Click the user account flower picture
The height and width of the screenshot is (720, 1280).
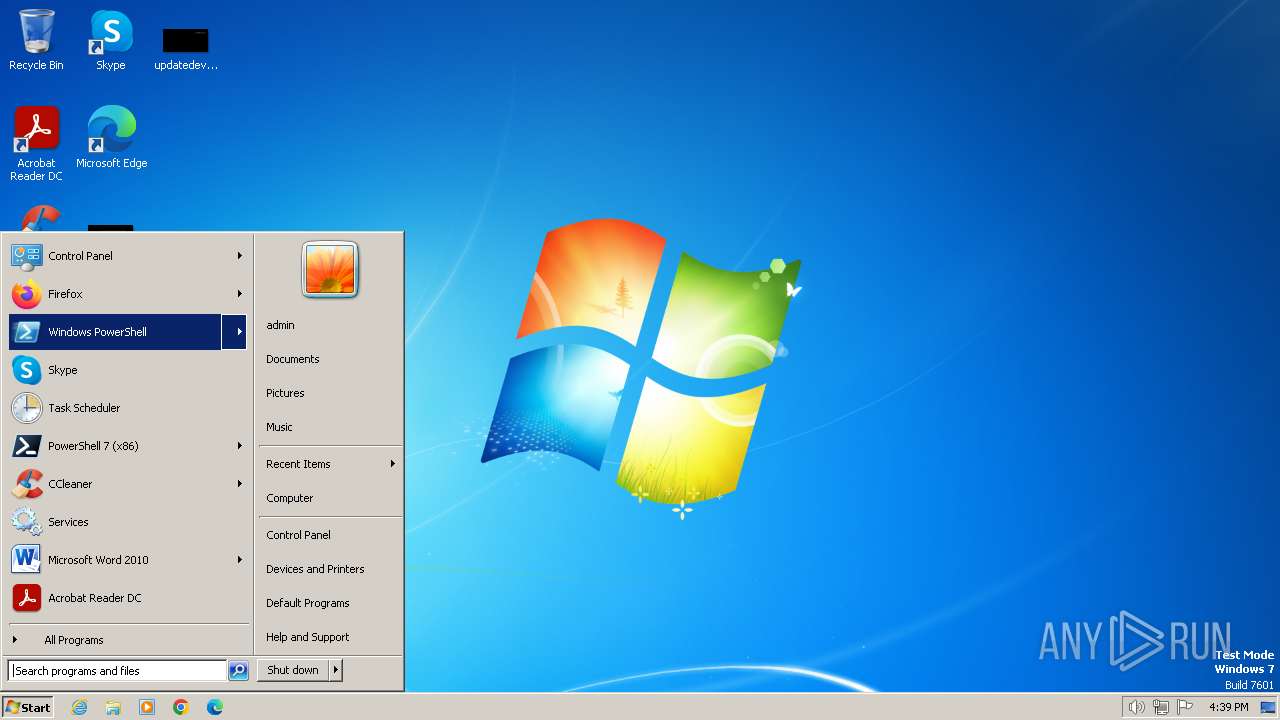point(330,269)
